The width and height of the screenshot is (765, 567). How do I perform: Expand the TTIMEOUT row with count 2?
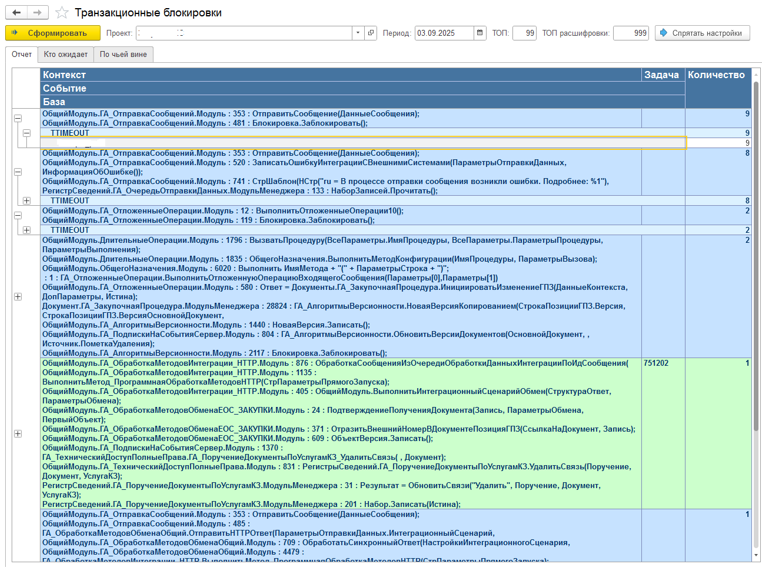click(x=27, y=230)
